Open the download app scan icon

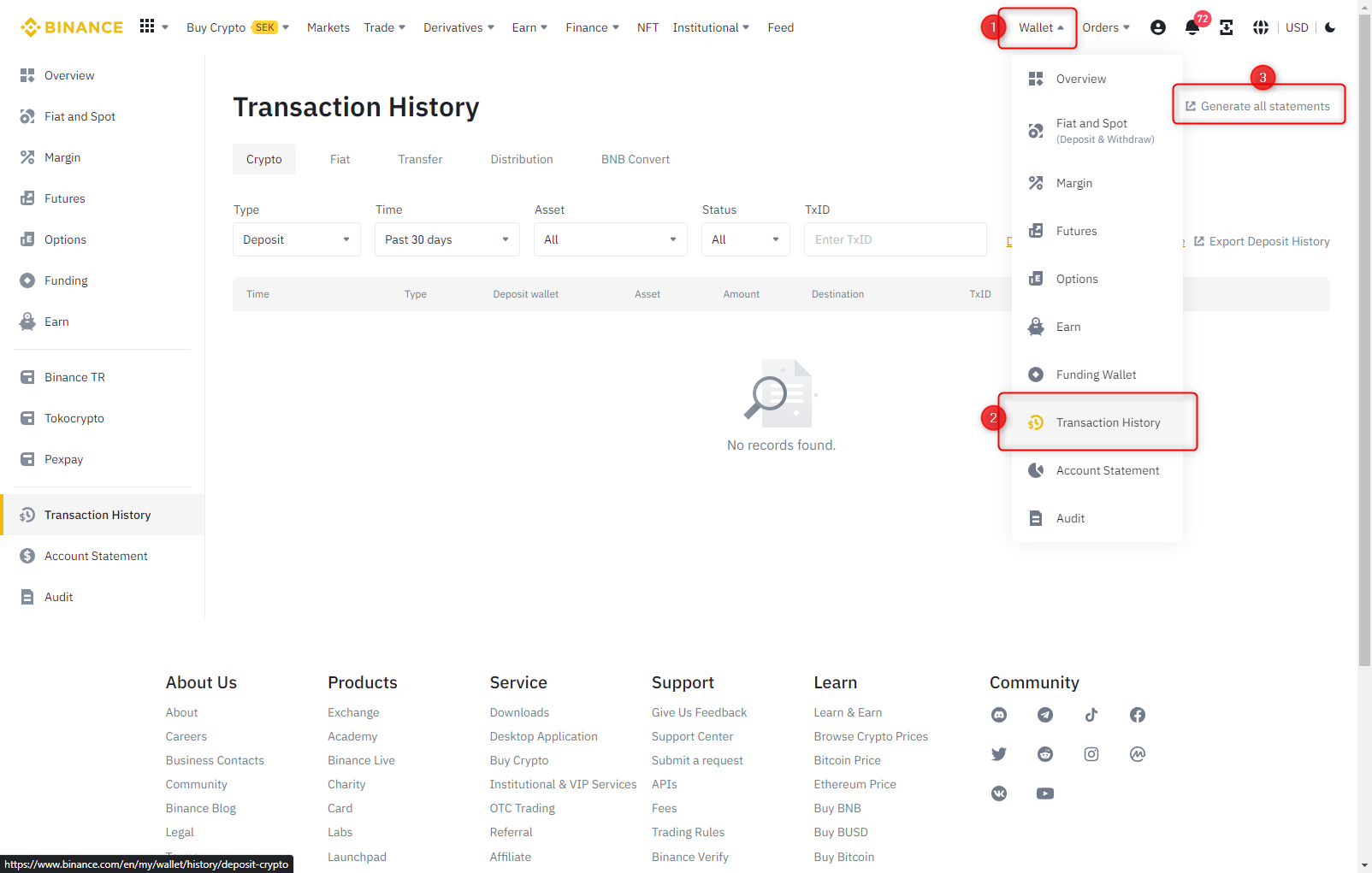pos(1227,27)
